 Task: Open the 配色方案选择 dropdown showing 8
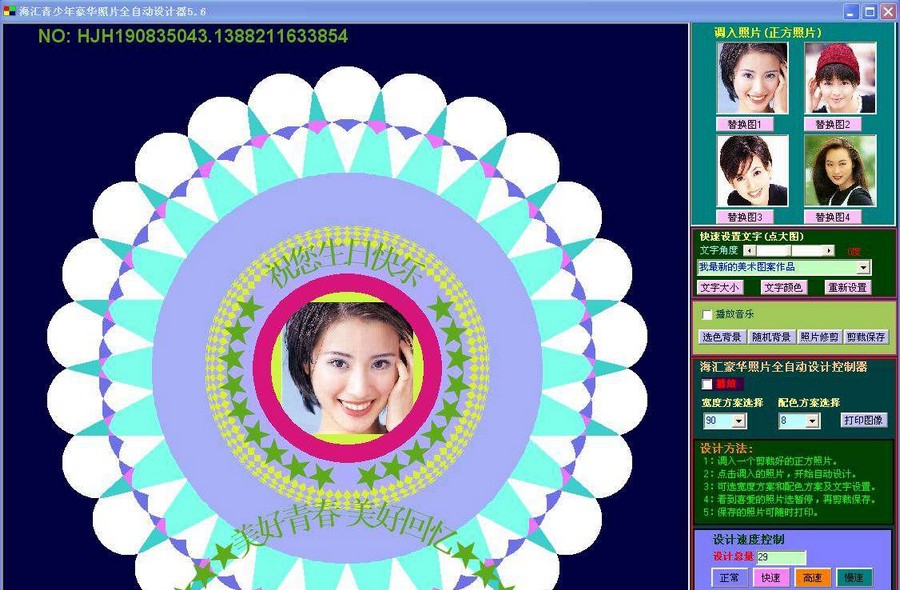(812, 421)
